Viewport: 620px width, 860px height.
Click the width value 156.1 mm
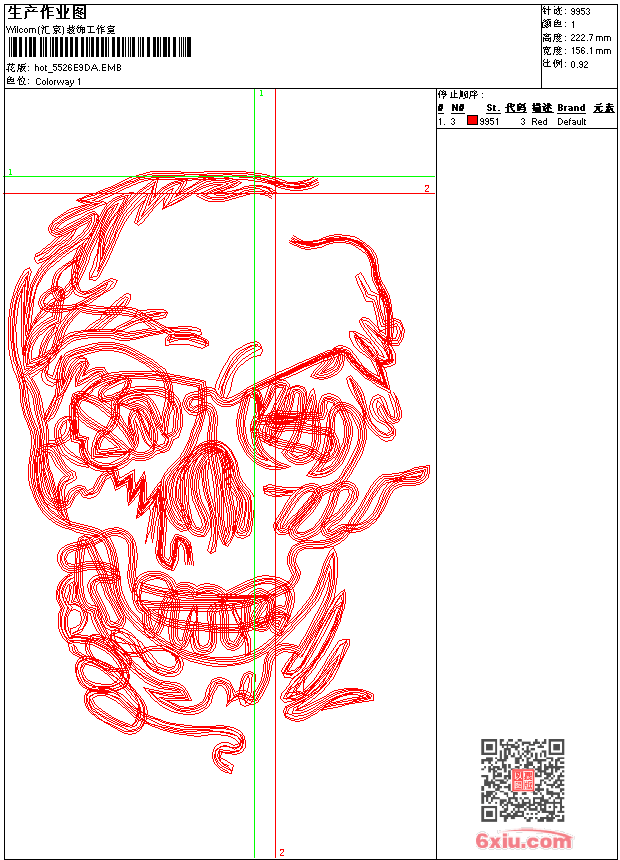pyautogui.click(x=590, y=50)
